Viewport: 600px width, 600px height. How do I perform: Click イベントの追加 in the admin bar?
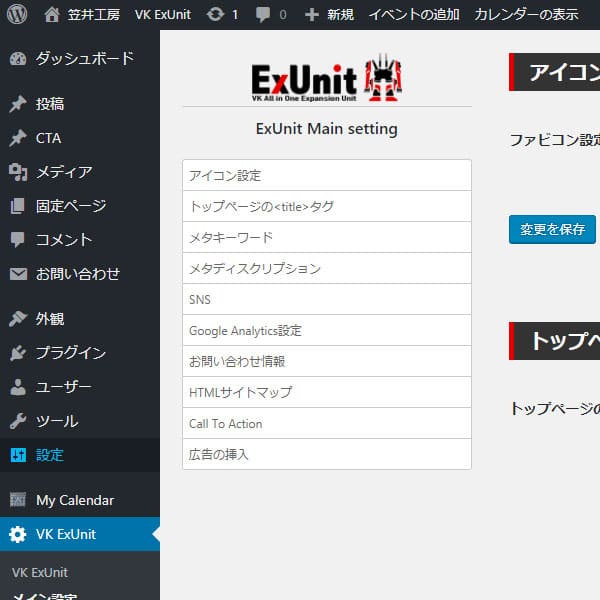point(414,15)
